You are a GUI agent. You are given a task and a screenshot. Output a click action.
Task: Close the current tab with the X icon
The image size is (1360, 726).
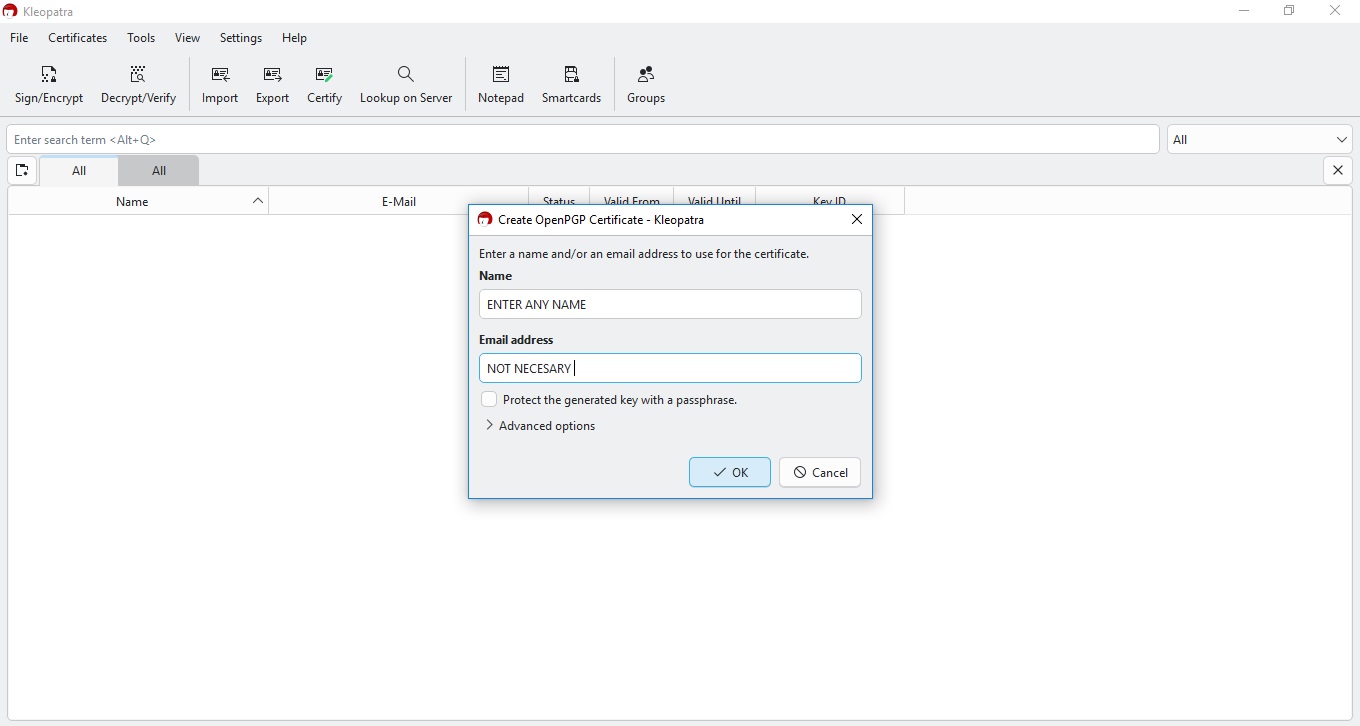1338,171
